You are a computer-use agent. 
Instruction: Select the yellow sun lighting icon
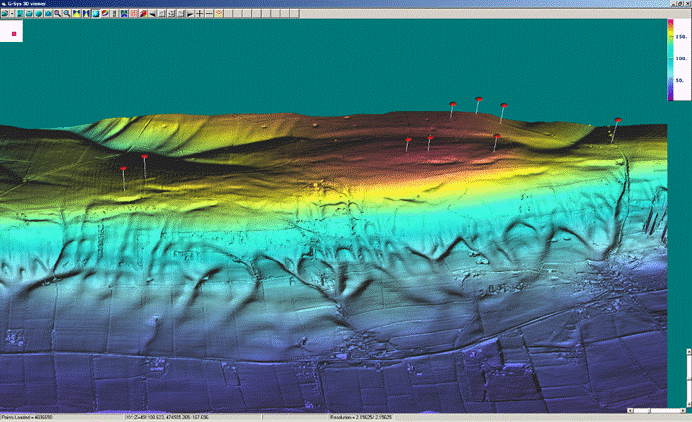pyautogui.click(x=218, y=15)
